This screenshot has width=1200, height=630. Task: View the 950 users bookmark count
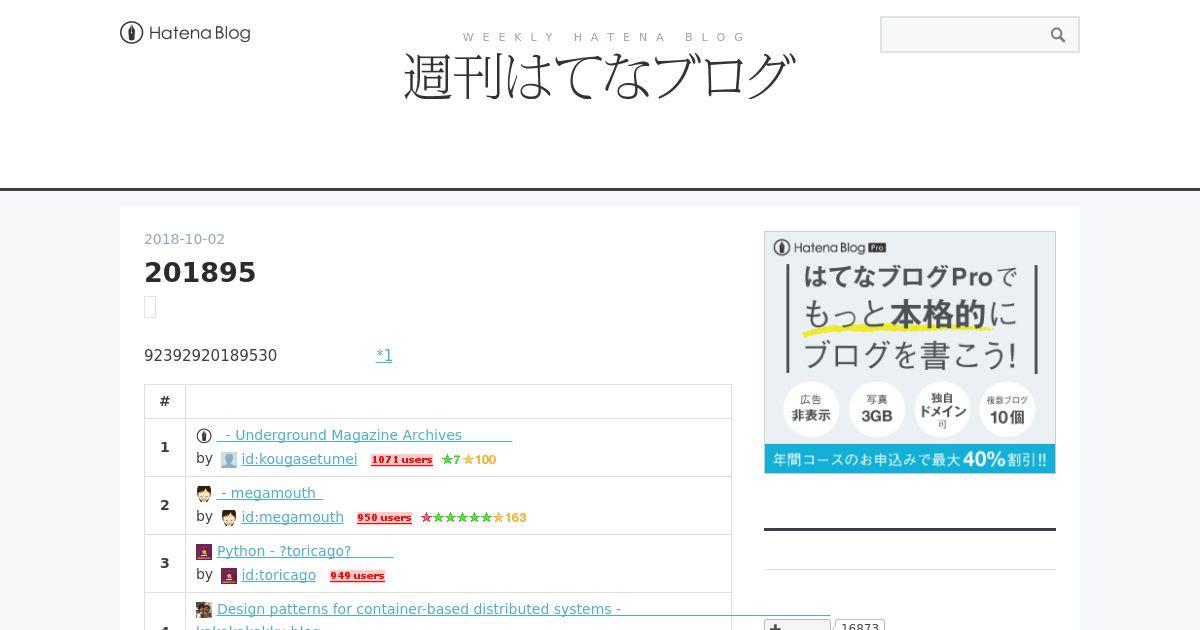pos(385,518)
